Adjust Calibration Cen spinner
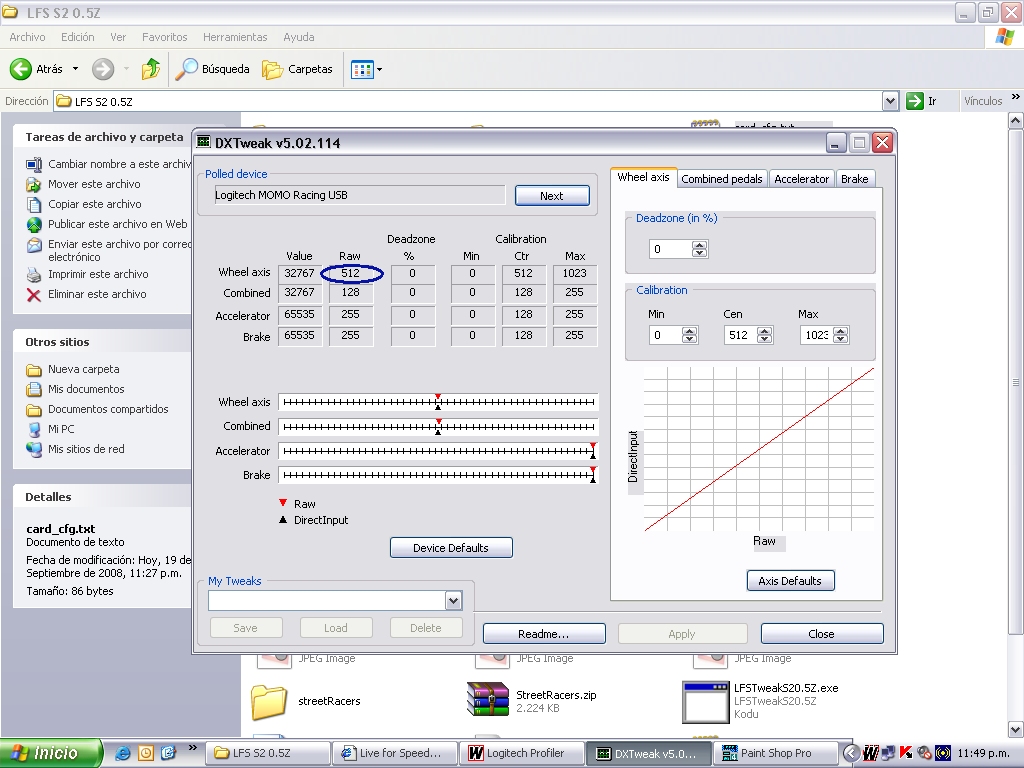Viewport: 1024px width, 768px height. point(765,335)
